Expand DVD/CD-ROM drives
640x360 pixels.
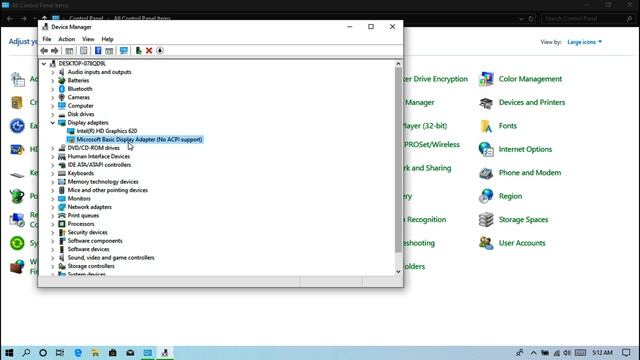[x=53, y=148]
